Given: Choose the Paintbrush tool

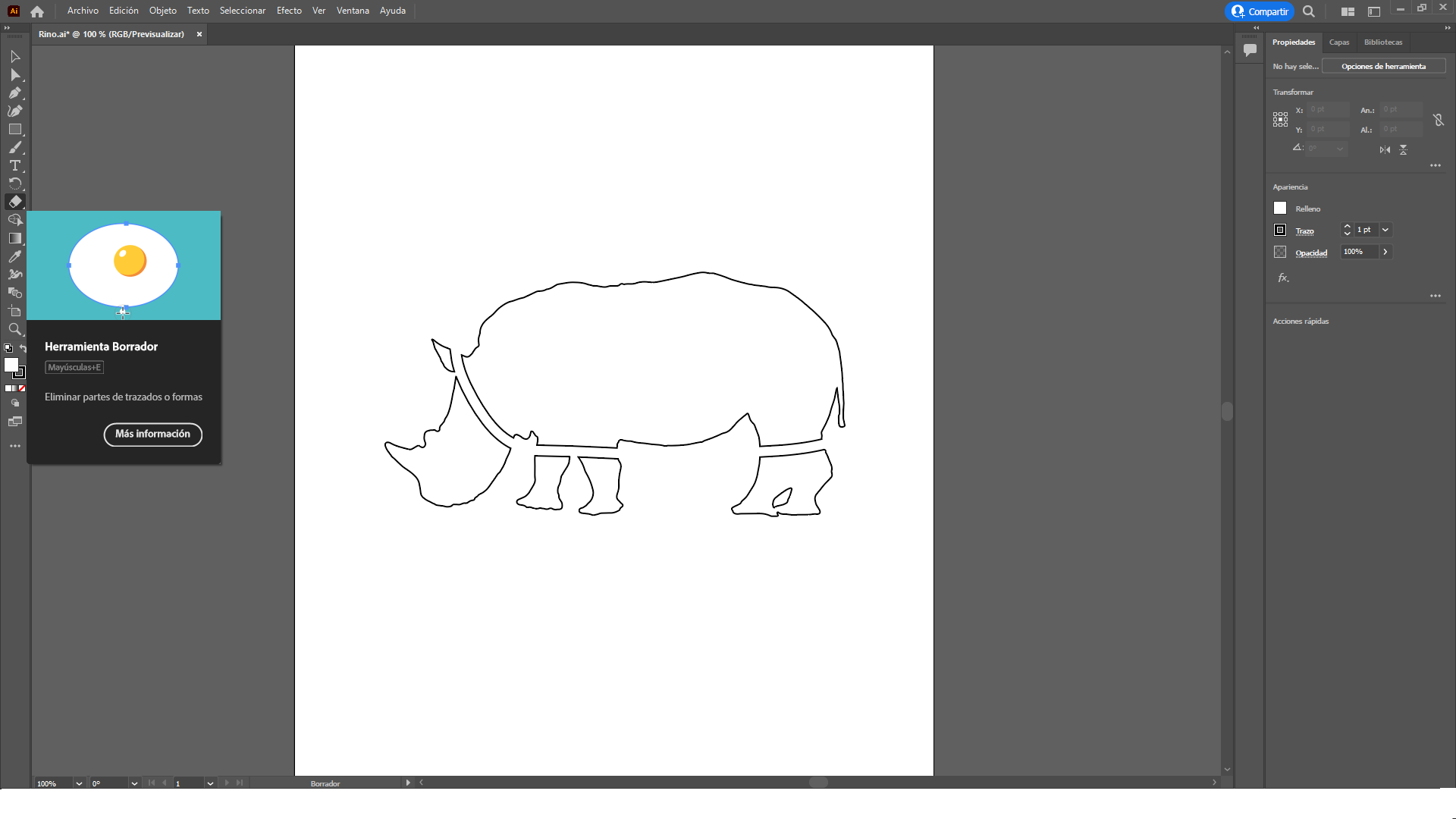Looking at the screenshot, I should tap(14, 148).
